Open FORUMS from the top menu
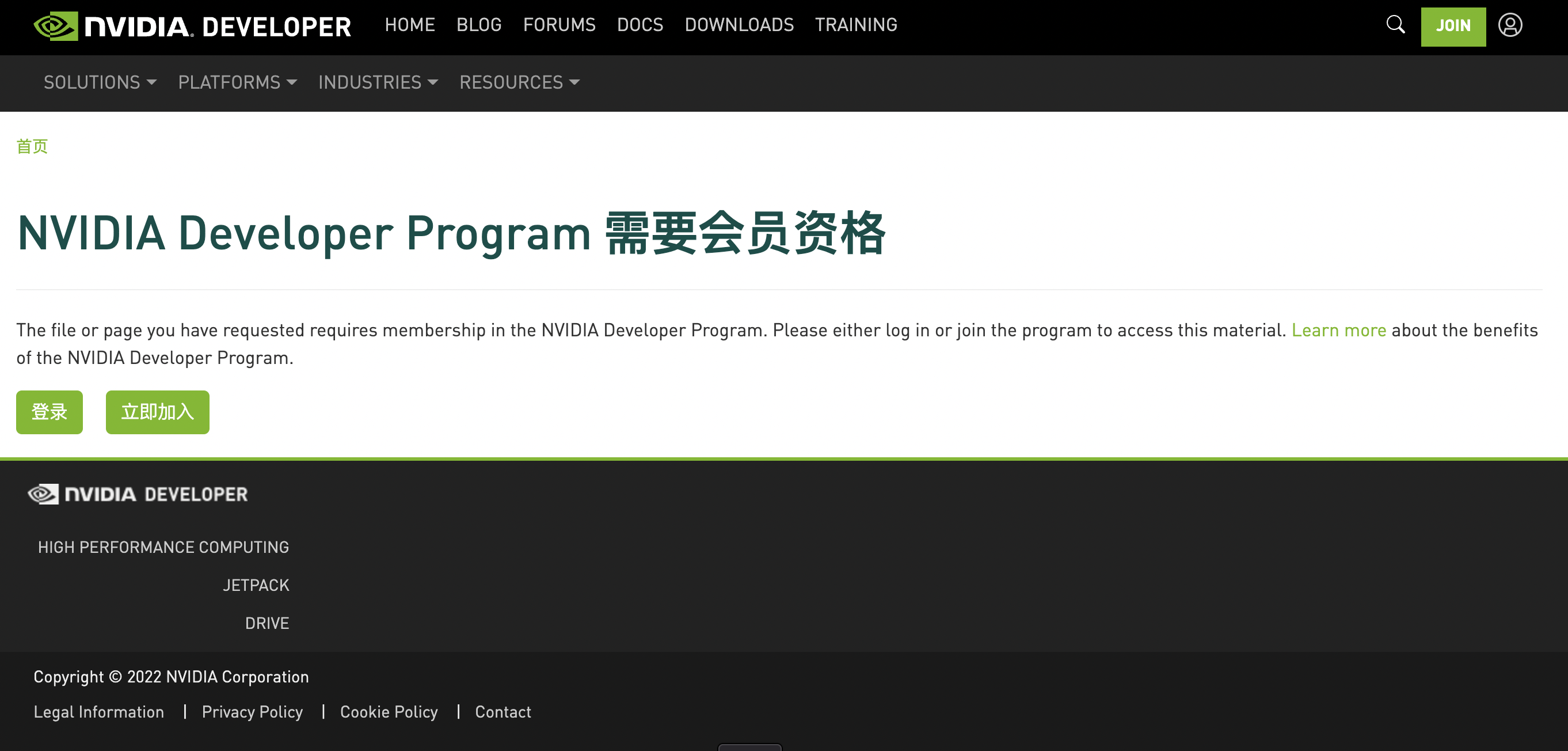 pyautogui.click(x=560, y=25)
